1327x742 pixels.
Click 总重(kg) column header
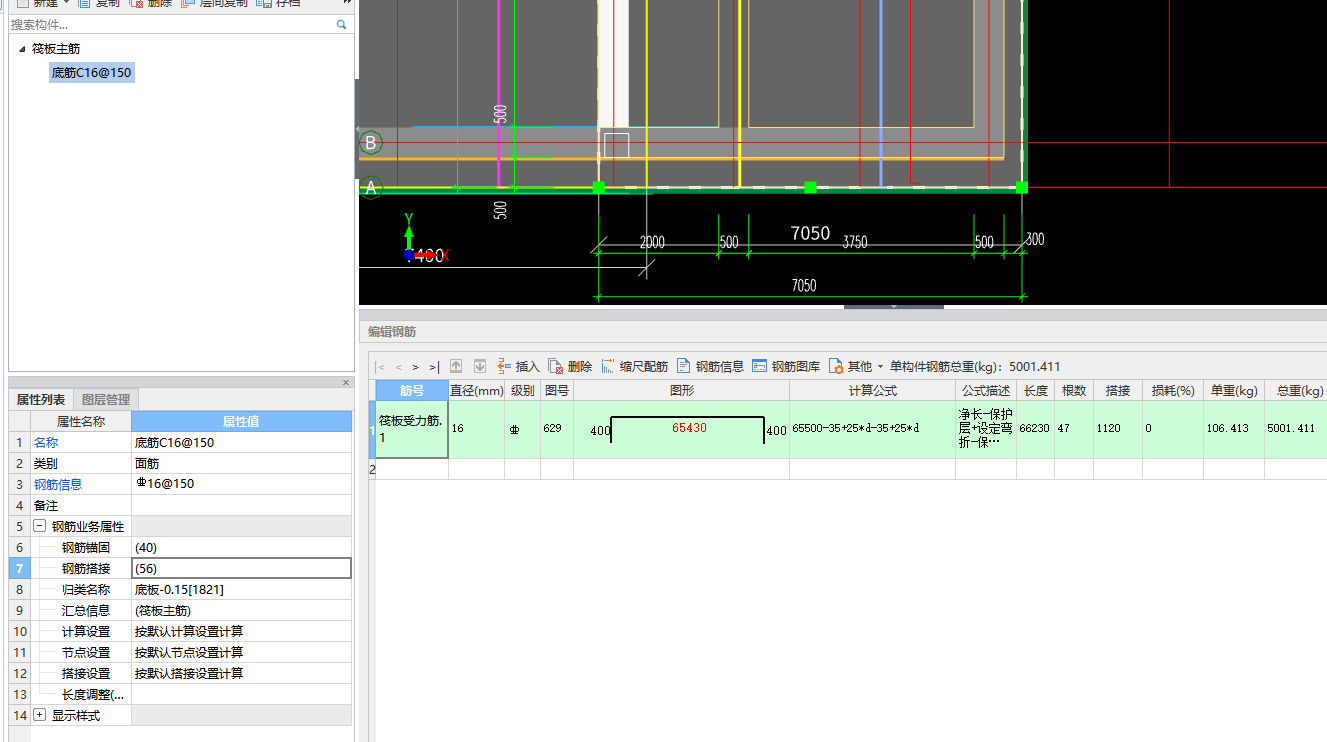[1295, 390]
